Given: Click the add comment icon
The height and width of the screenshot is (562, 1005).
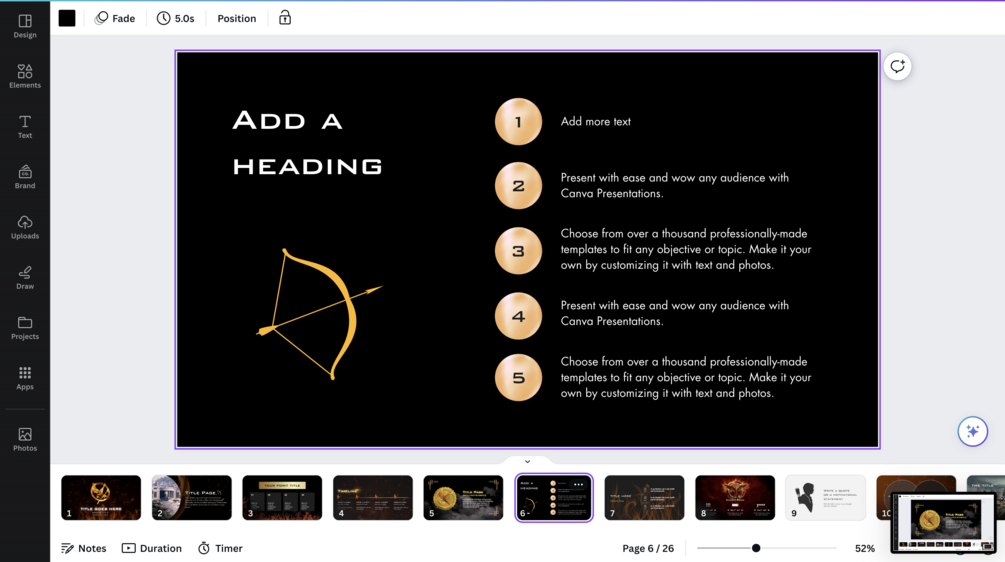Looking at the screenshot, I should click(897, 66).
